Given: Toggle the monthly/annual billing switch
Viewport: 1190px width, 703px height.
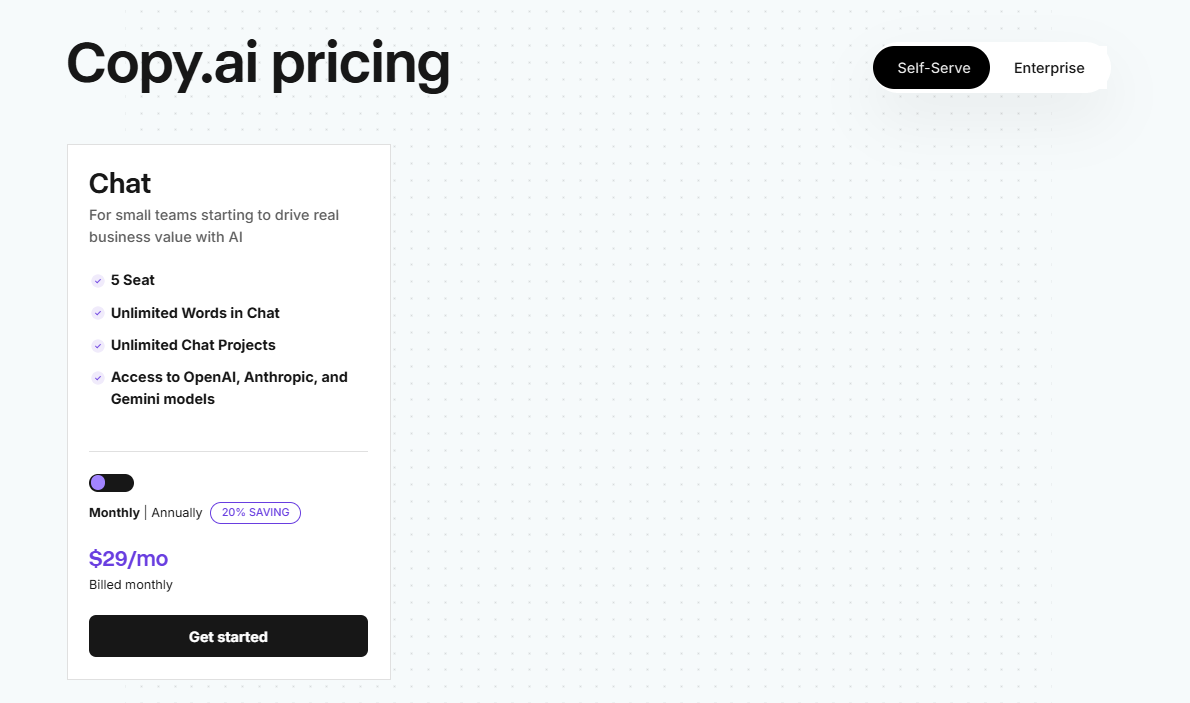Looking at the screenshot, I should (x=111, y=483).
